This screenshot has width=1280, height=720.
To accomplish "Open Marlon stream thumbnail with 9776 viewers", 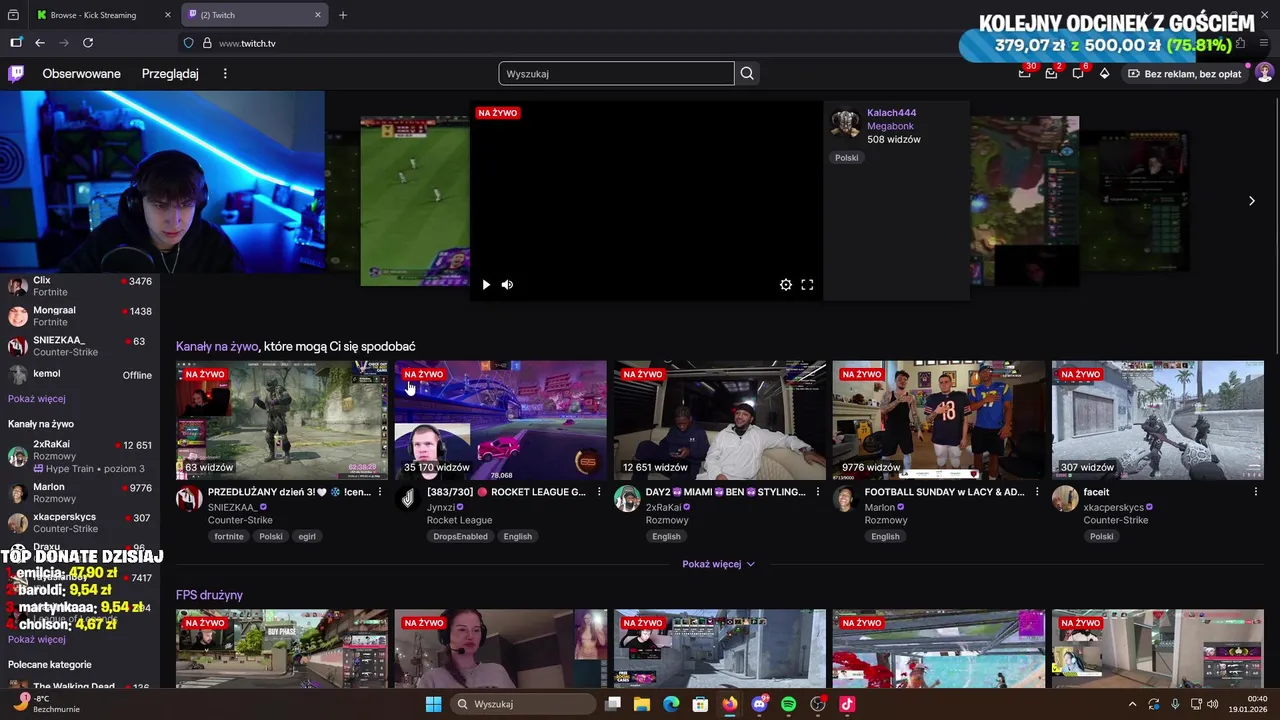I will click(938, 420).
